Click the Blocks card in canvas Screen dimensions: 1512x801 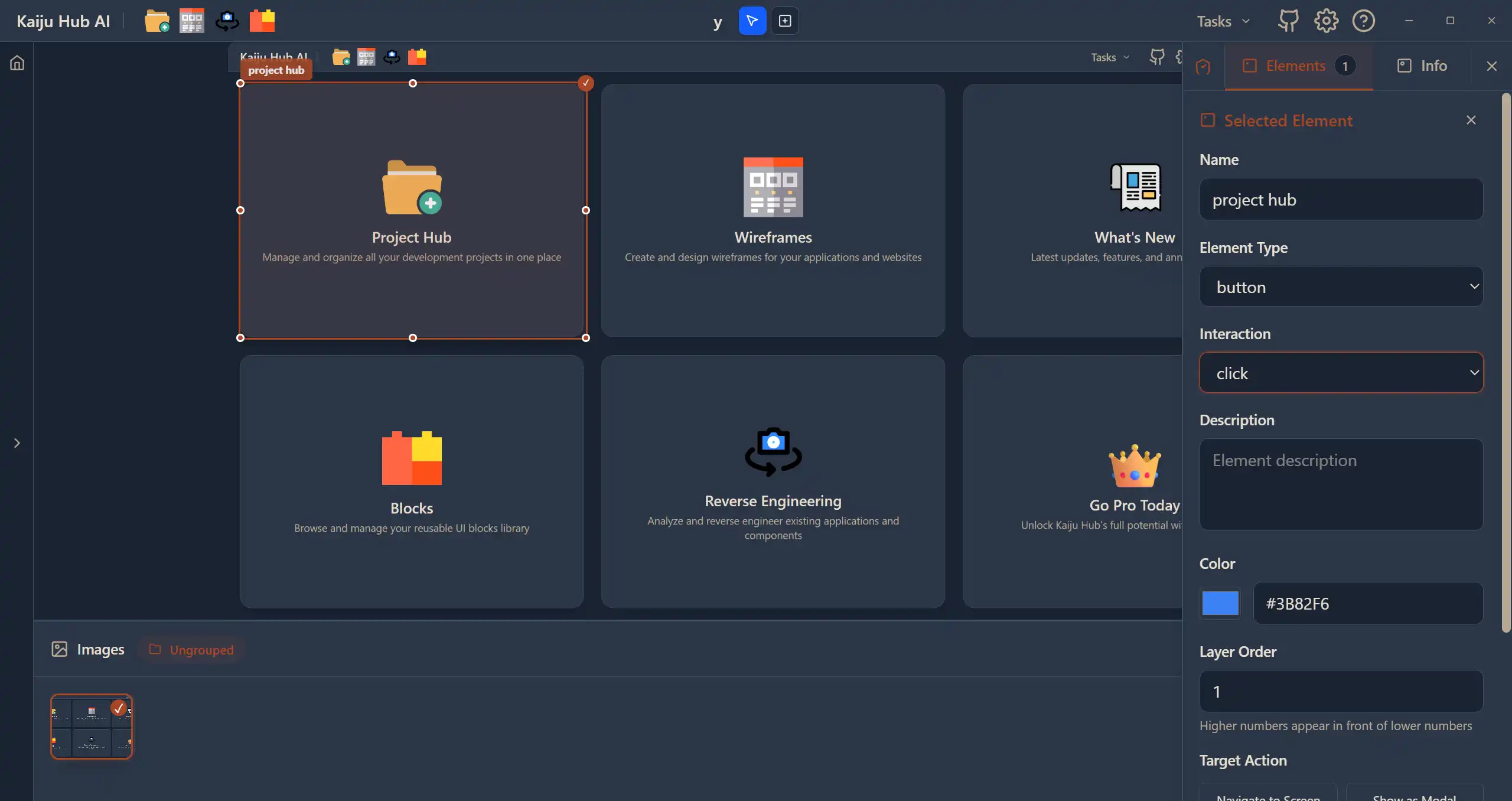point(412,481)
